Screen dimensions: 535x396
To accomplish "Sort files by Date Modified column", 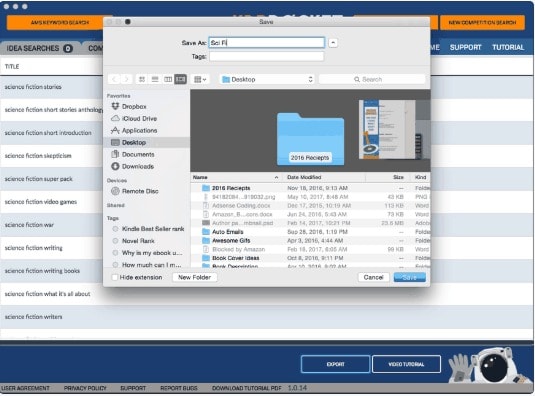I will coord(324,177).
